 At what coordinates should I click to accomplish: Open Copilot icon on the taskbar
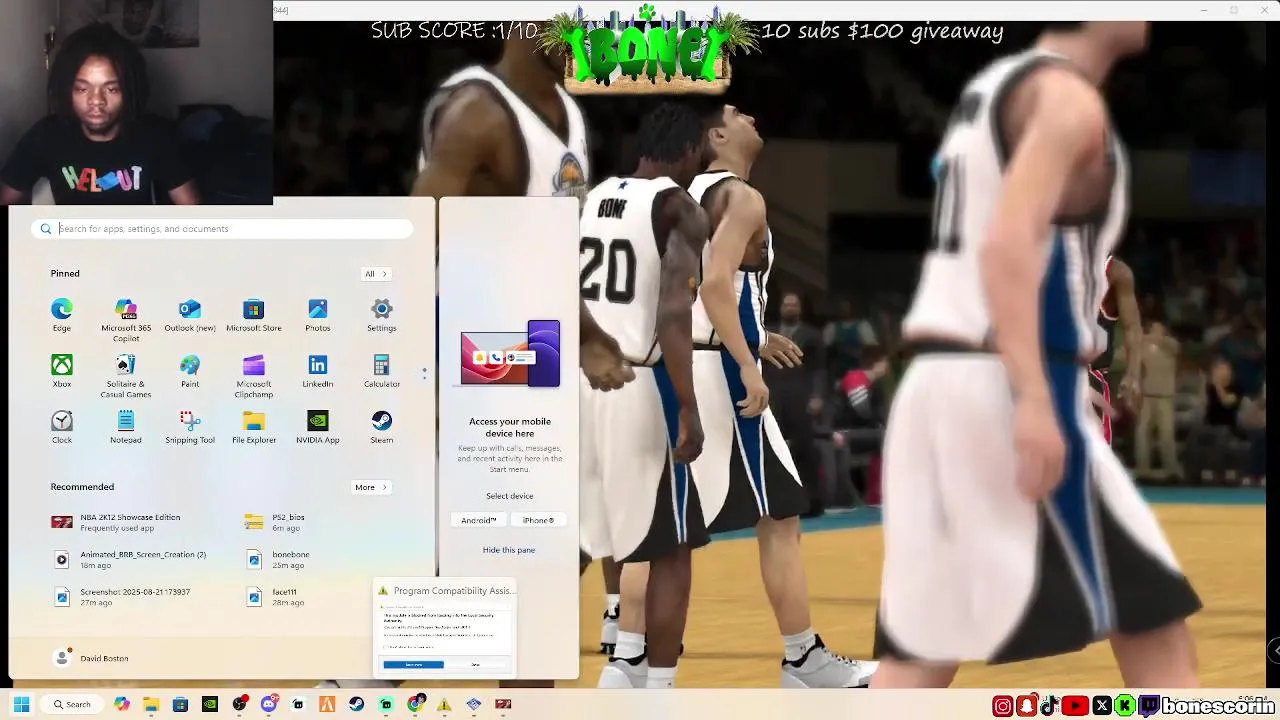122,704
